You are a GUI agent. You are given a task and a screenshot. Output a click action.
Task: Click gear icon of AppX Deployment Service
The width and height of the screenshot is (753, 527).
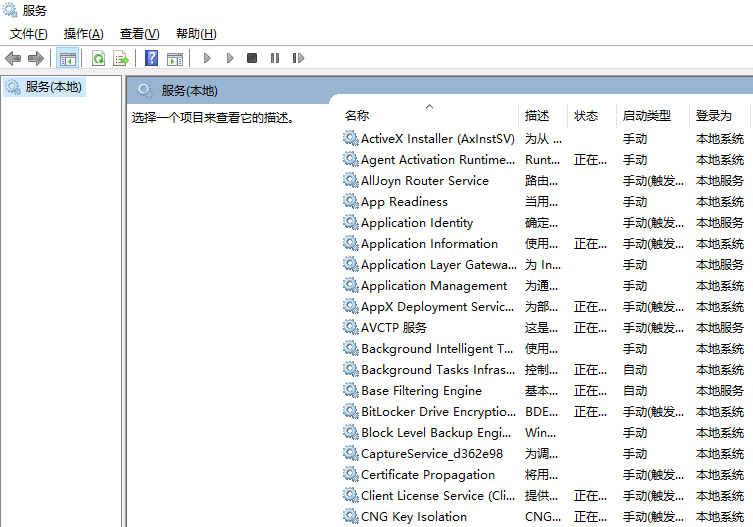pos(351,306)
